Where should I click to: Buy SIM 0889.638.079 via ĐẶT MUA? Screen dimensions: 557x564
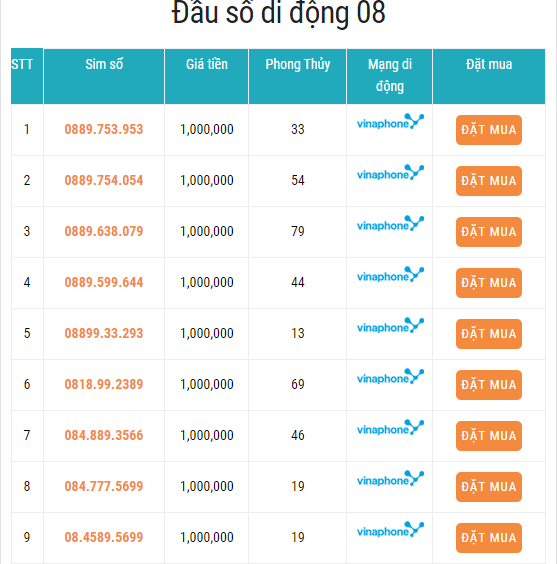(x=489, y=232)
